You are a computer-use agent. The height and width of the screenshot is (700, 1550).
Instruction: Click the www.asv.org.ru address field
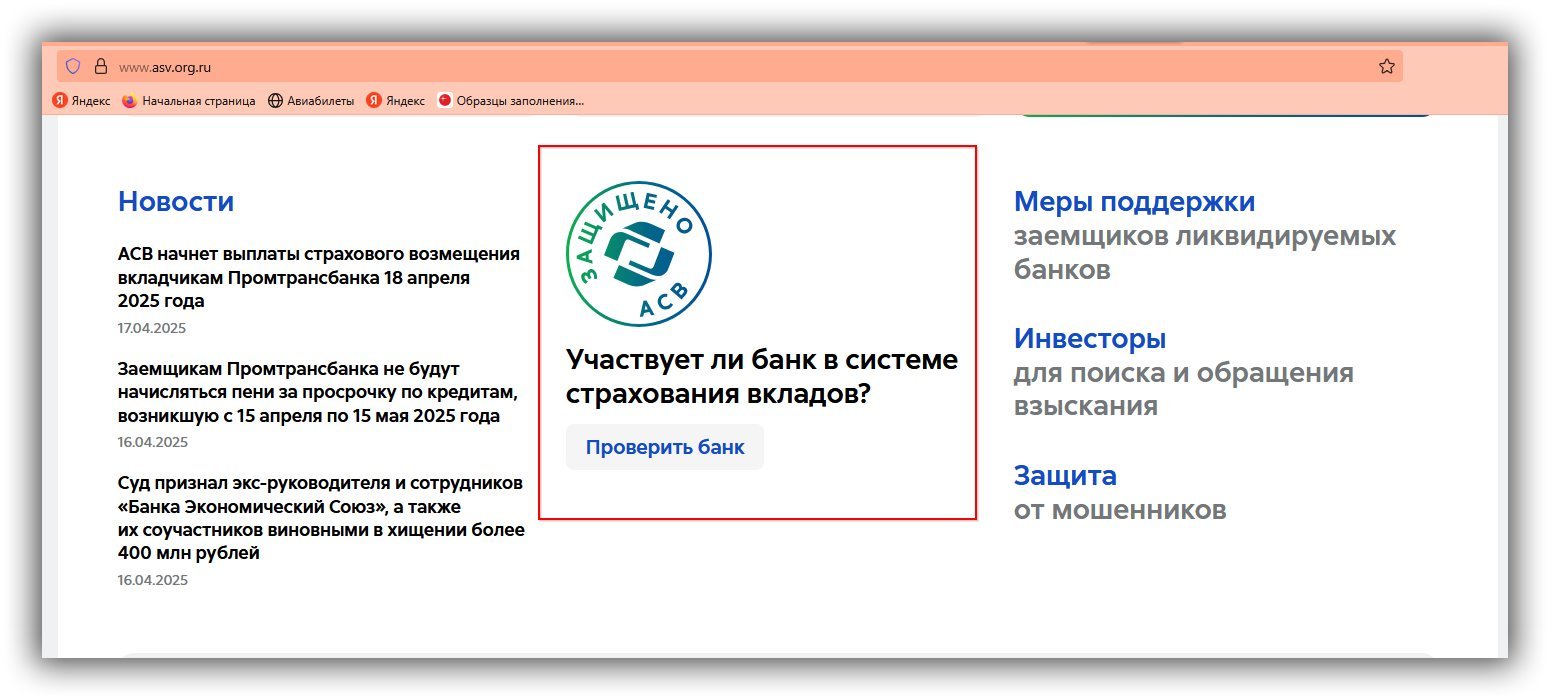coord(700,67)
